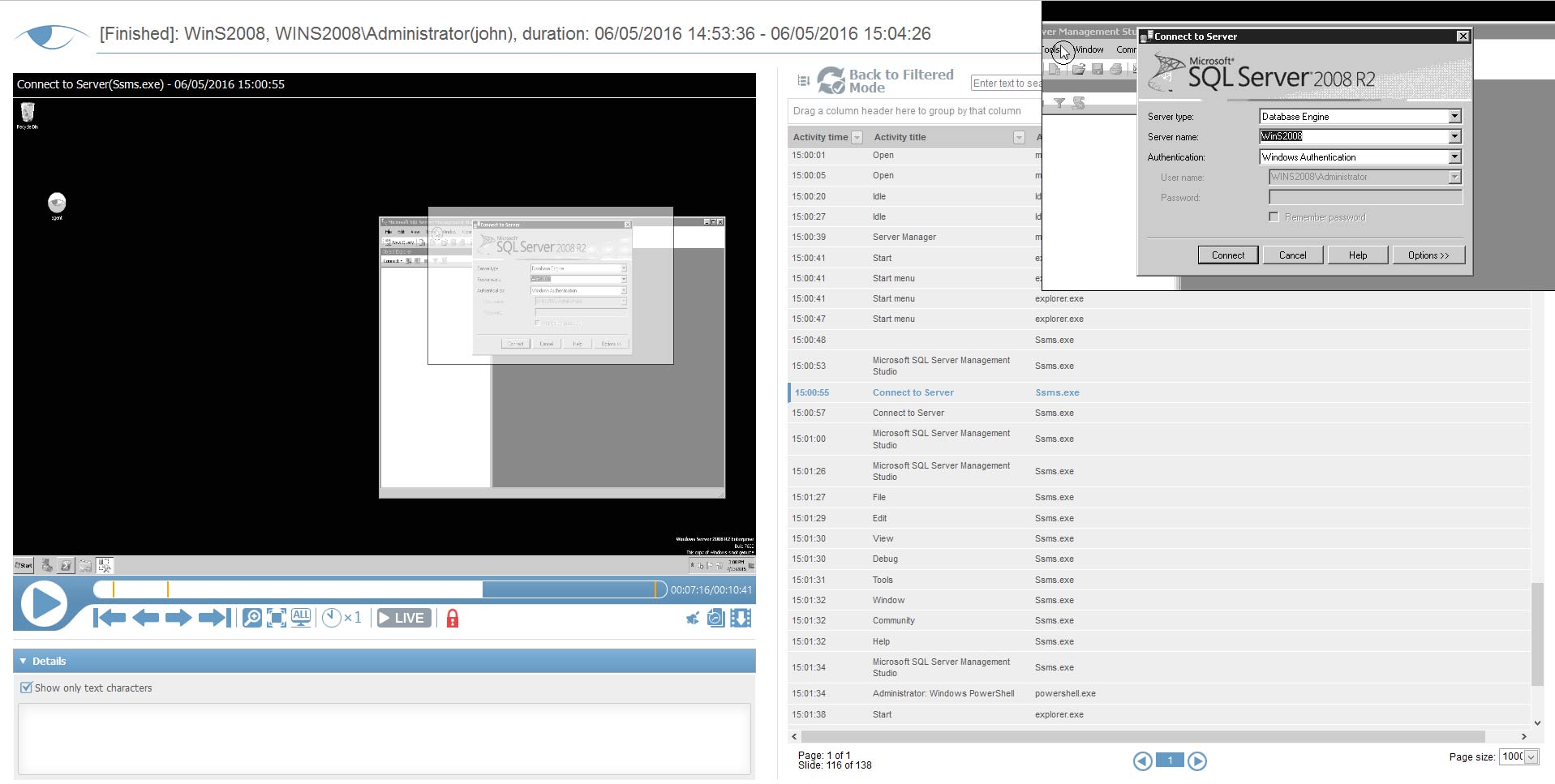Start playback with the large play button

click(x=44, y=604)
